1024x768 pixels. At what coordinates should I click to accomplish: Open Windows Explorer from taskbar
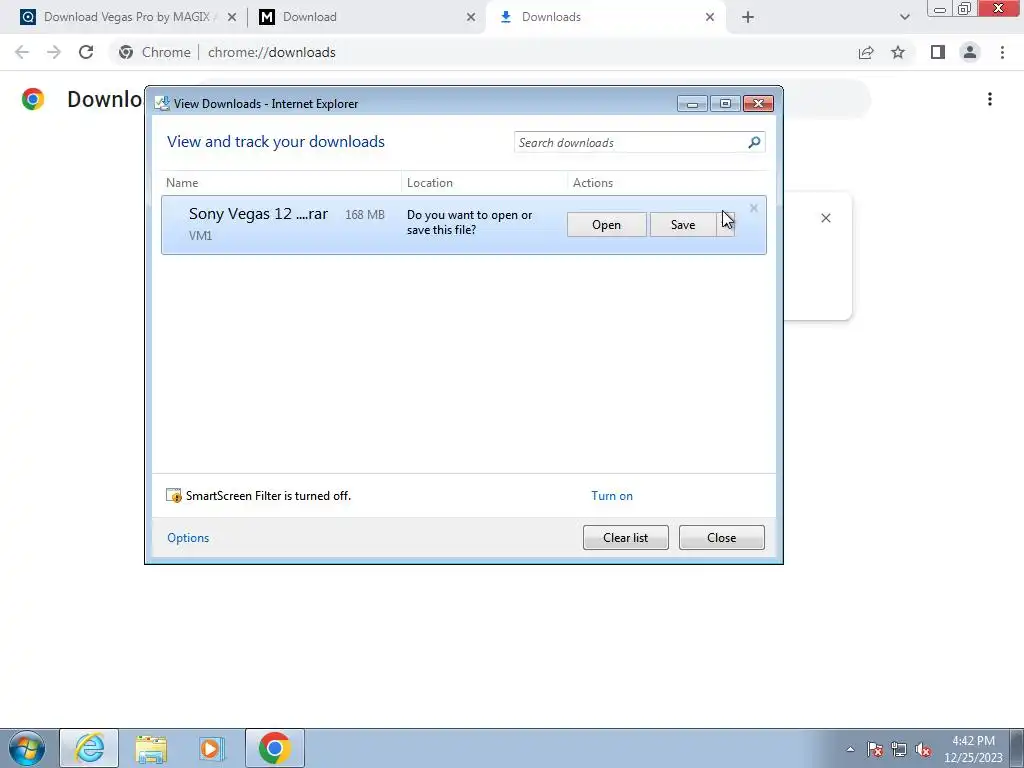[151, 748]
